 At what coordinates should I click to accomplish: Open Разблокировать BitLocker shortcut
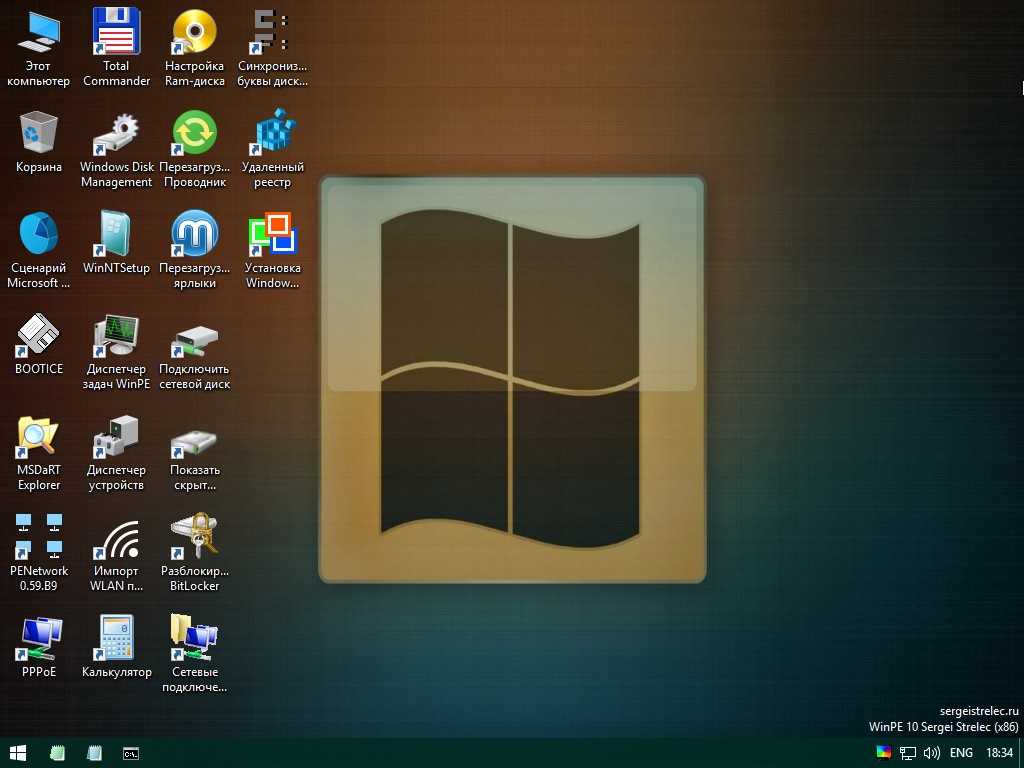[x=194, y=537]
